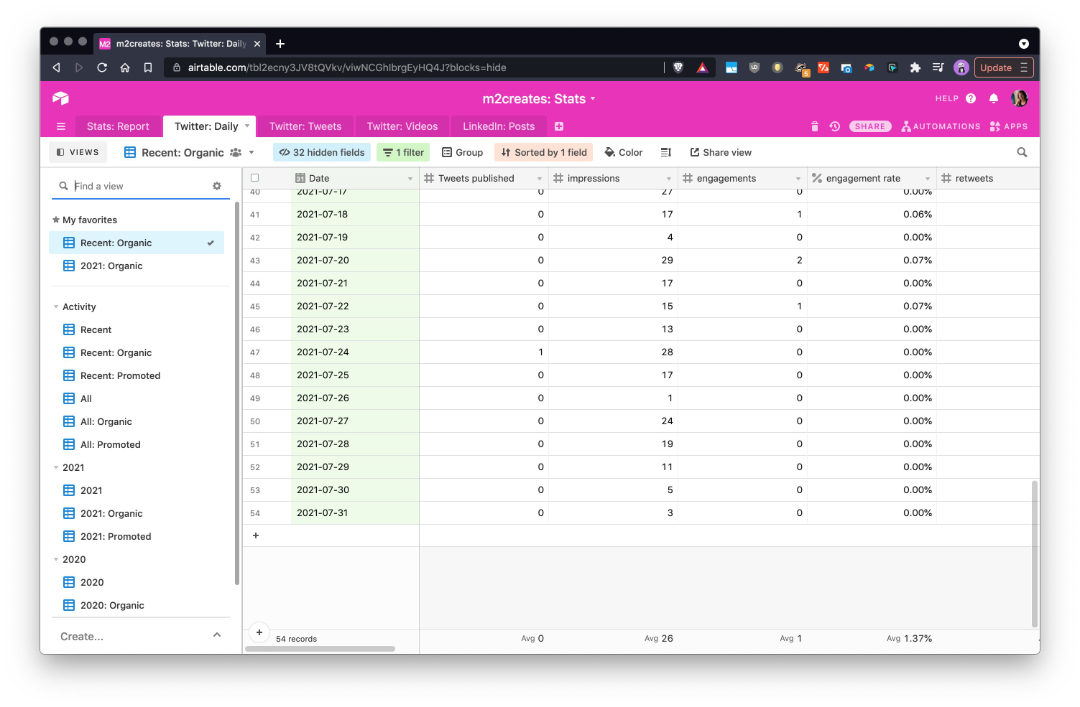1080x707 pixels.
Task: Switch to the Stats: Report tab
Action: (117, 126)
